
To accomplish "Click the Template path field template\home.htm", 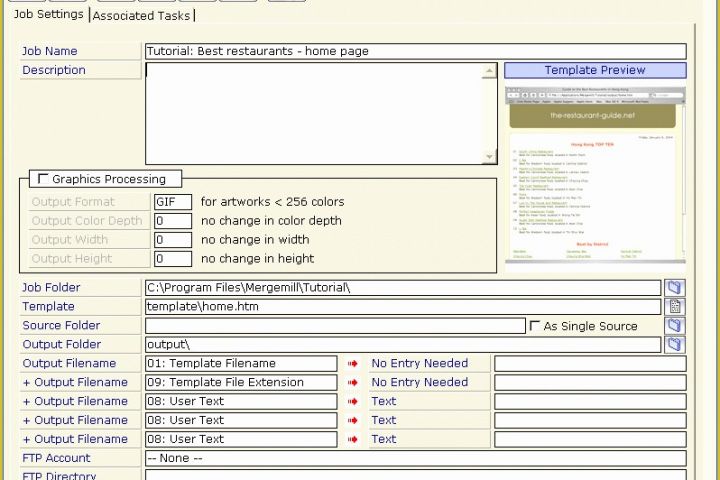I will pyautogui.click(x=403, y=306).
